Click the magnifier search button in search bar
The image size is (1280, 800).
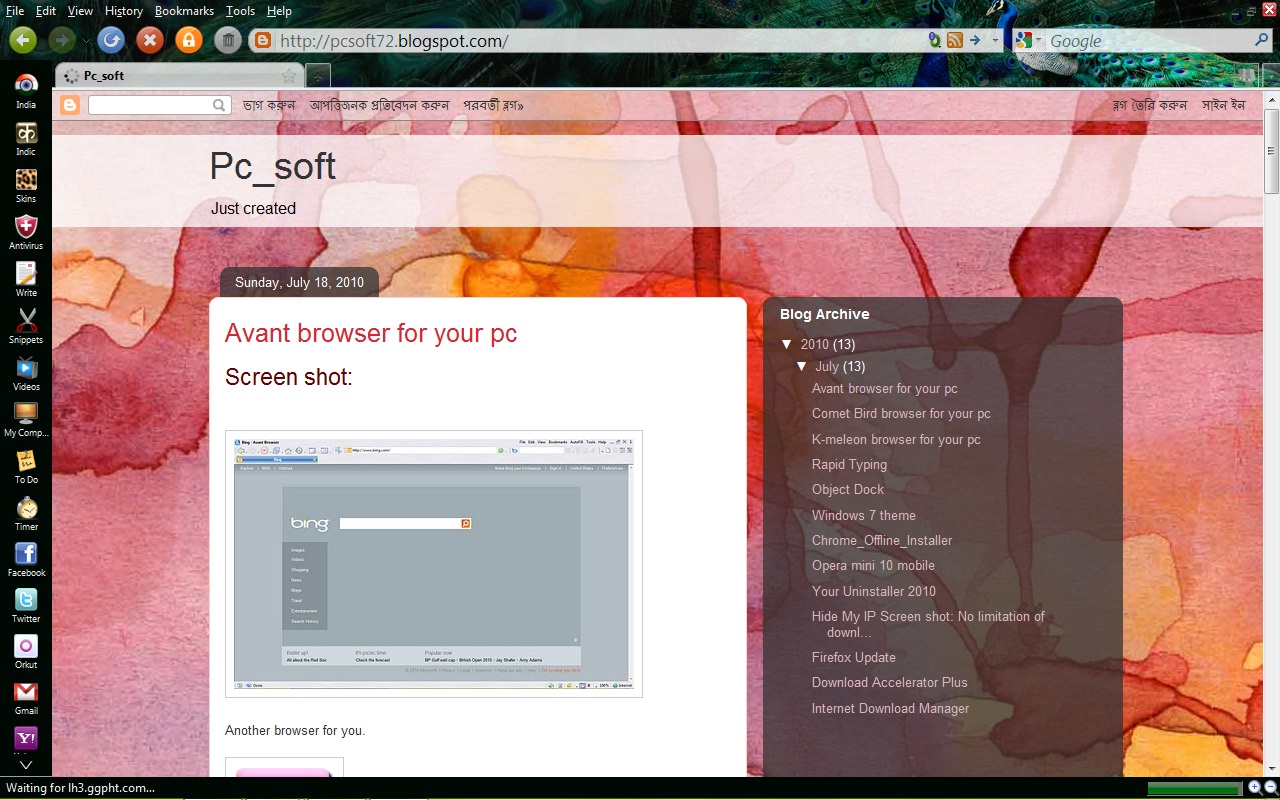[x=1262, y=41]
